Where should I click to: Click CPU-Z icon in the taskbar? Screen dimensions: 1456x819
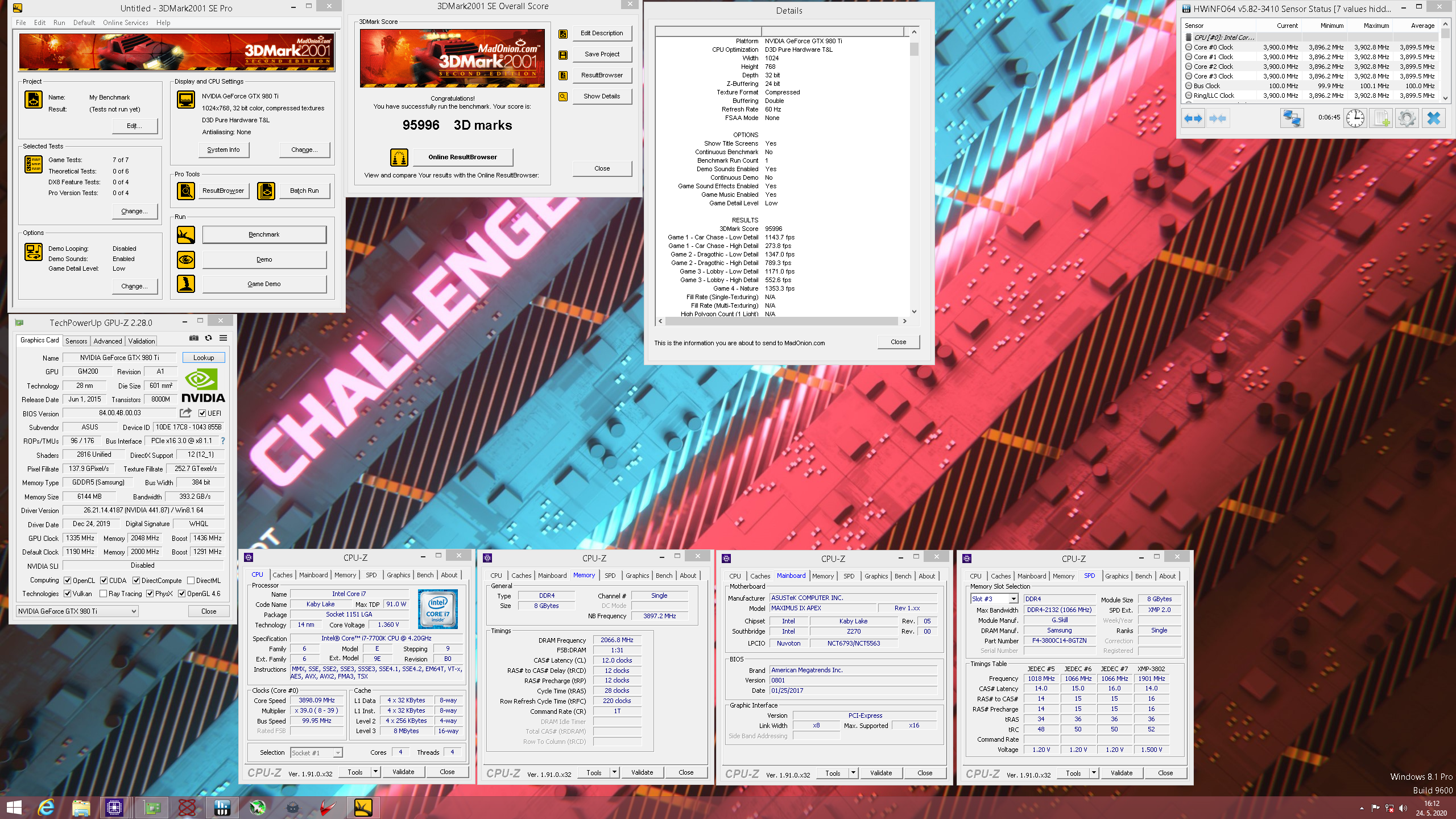click(114, 807)
